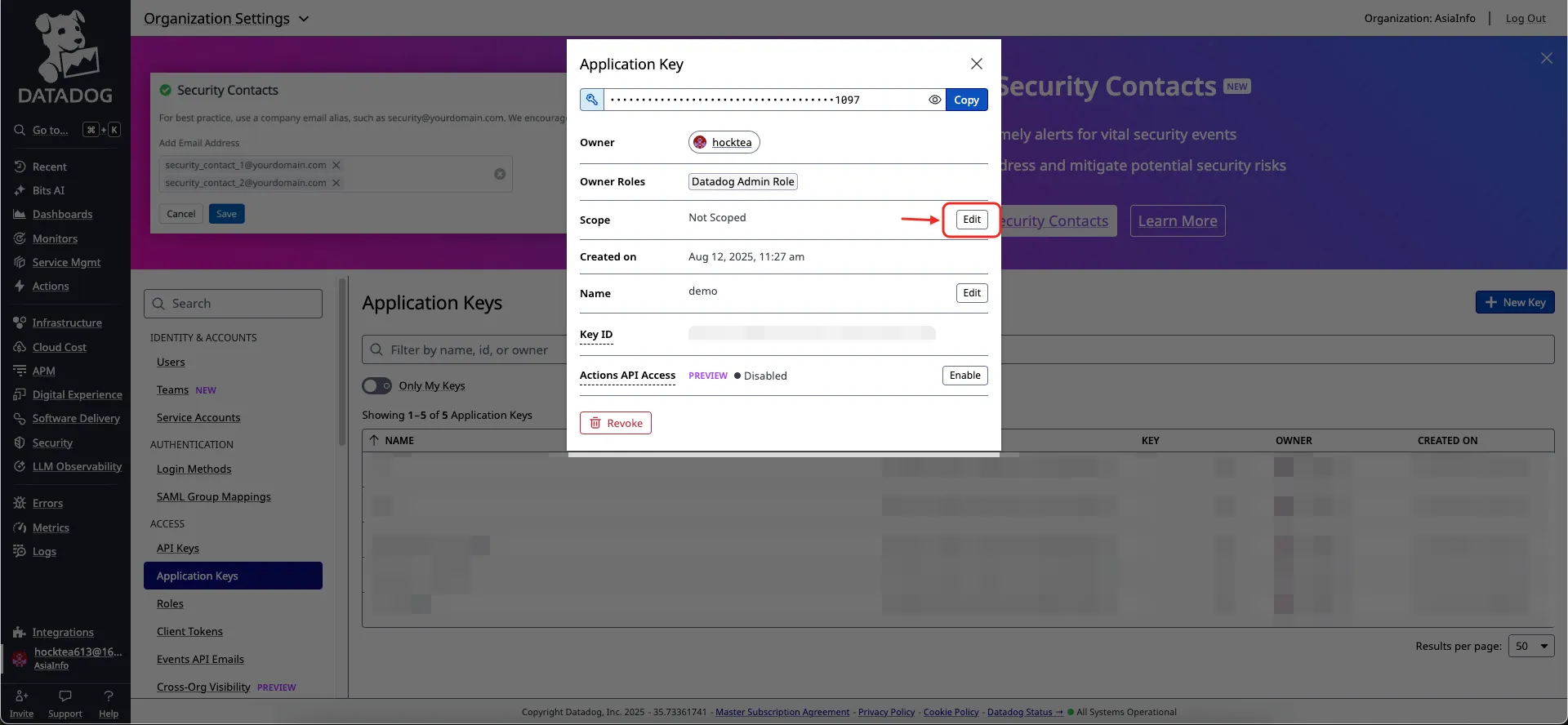
Task: Open the Bits AI sparkle icon
Action: click(x=20, y=190)
